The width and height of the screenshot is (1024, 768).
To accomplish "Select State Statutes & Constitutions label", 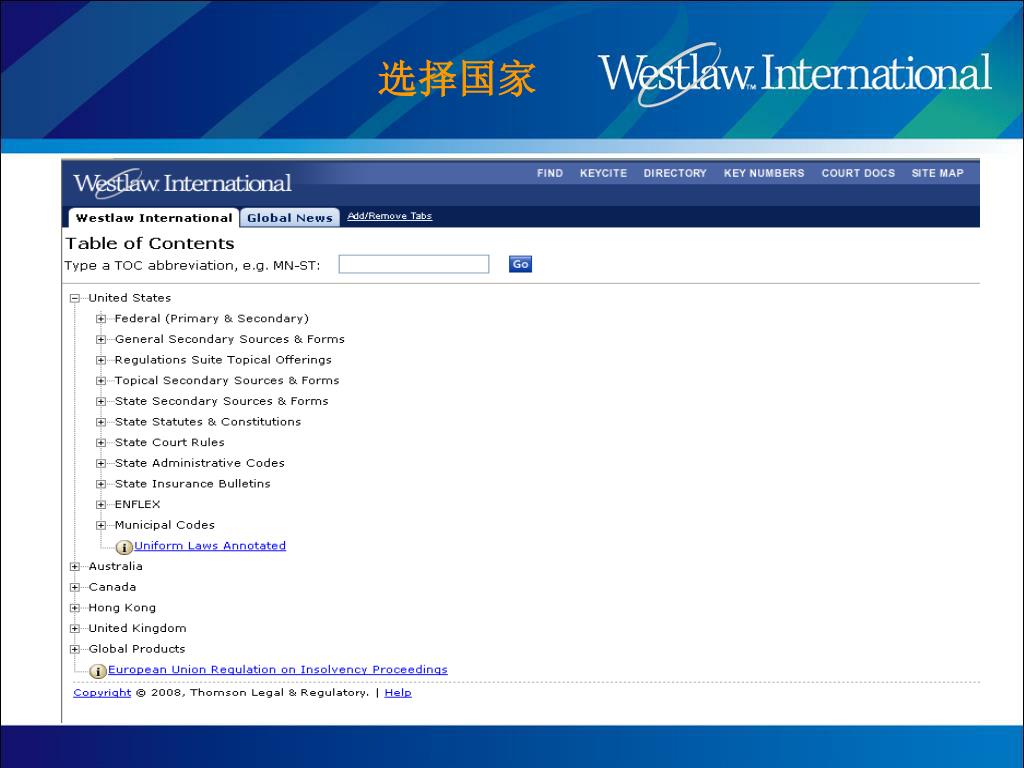I will point(208,422).
